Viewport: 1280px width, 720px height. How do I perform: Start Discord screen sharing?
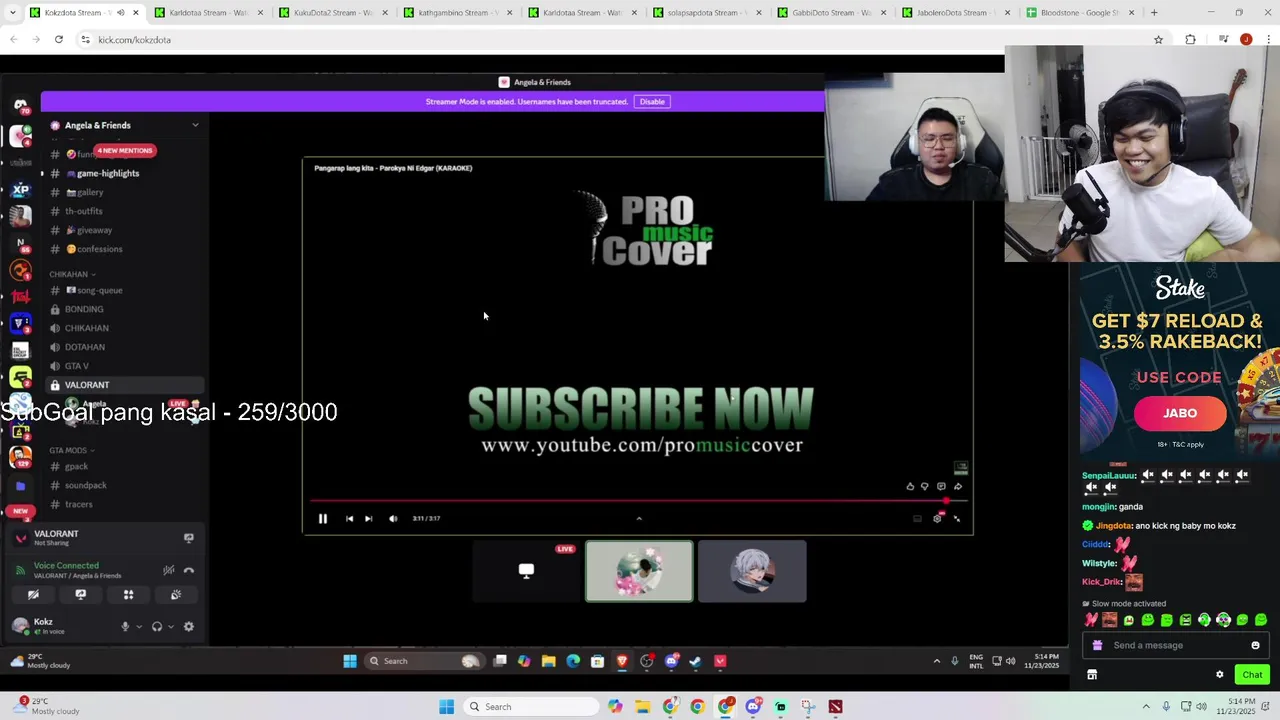point(81,594)
